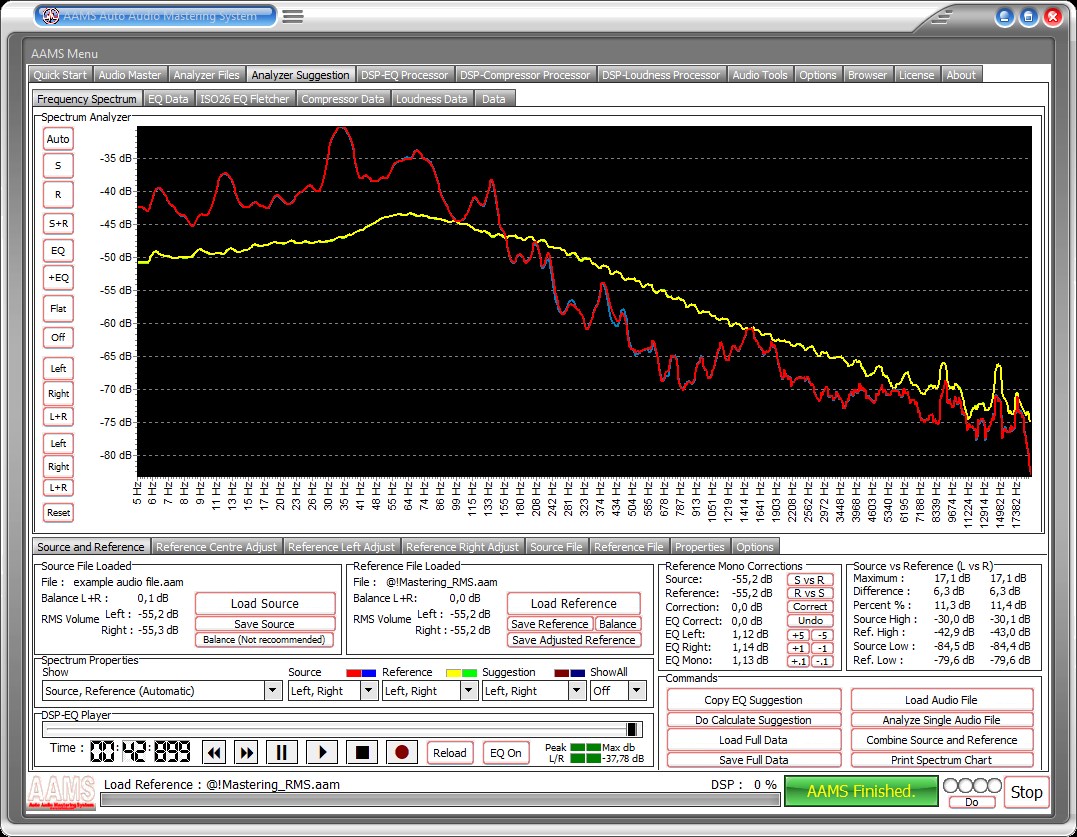Image resolution: width=1077 pixels, height=837 pixels.
Task: Click the Save Adjusted Reference button
Action: (574, 640)
